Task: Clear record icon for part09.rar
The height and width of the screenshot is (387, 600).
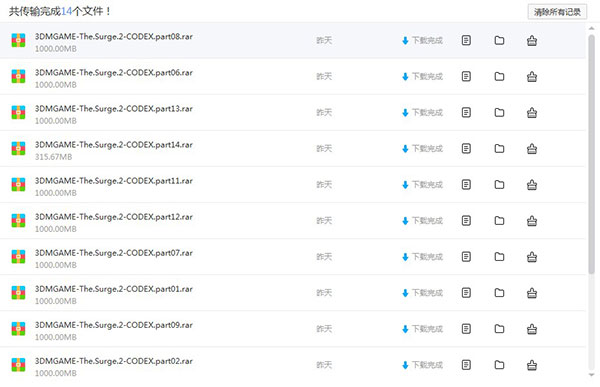Action: pyautogui.click(x=532, y=329)
